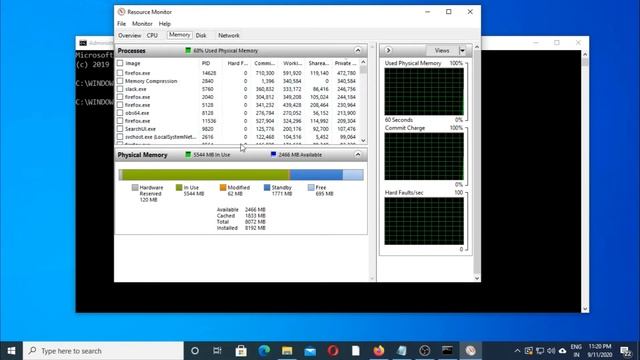Check the firefox.exe PID 2040 checkbox
This screenshot has width=640, height=360.
tap(120, 97)
